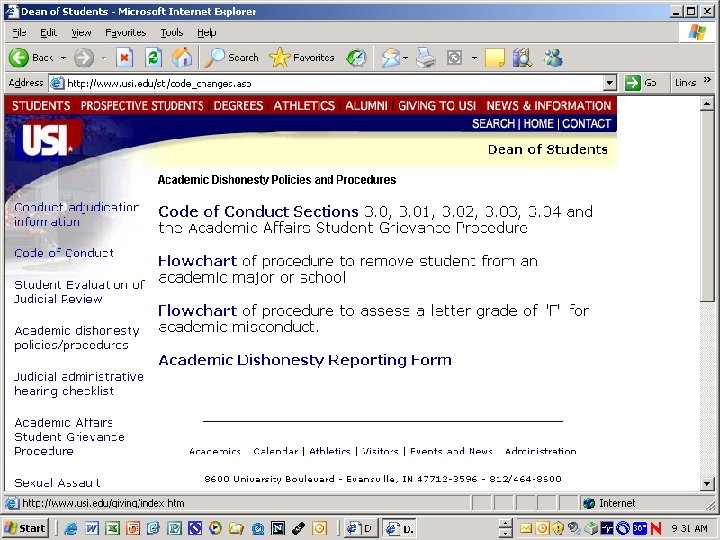This screenshot has height=540, width=720.
Task: Click the vertical scrollbar down arrow
Action: pos(707,483)
